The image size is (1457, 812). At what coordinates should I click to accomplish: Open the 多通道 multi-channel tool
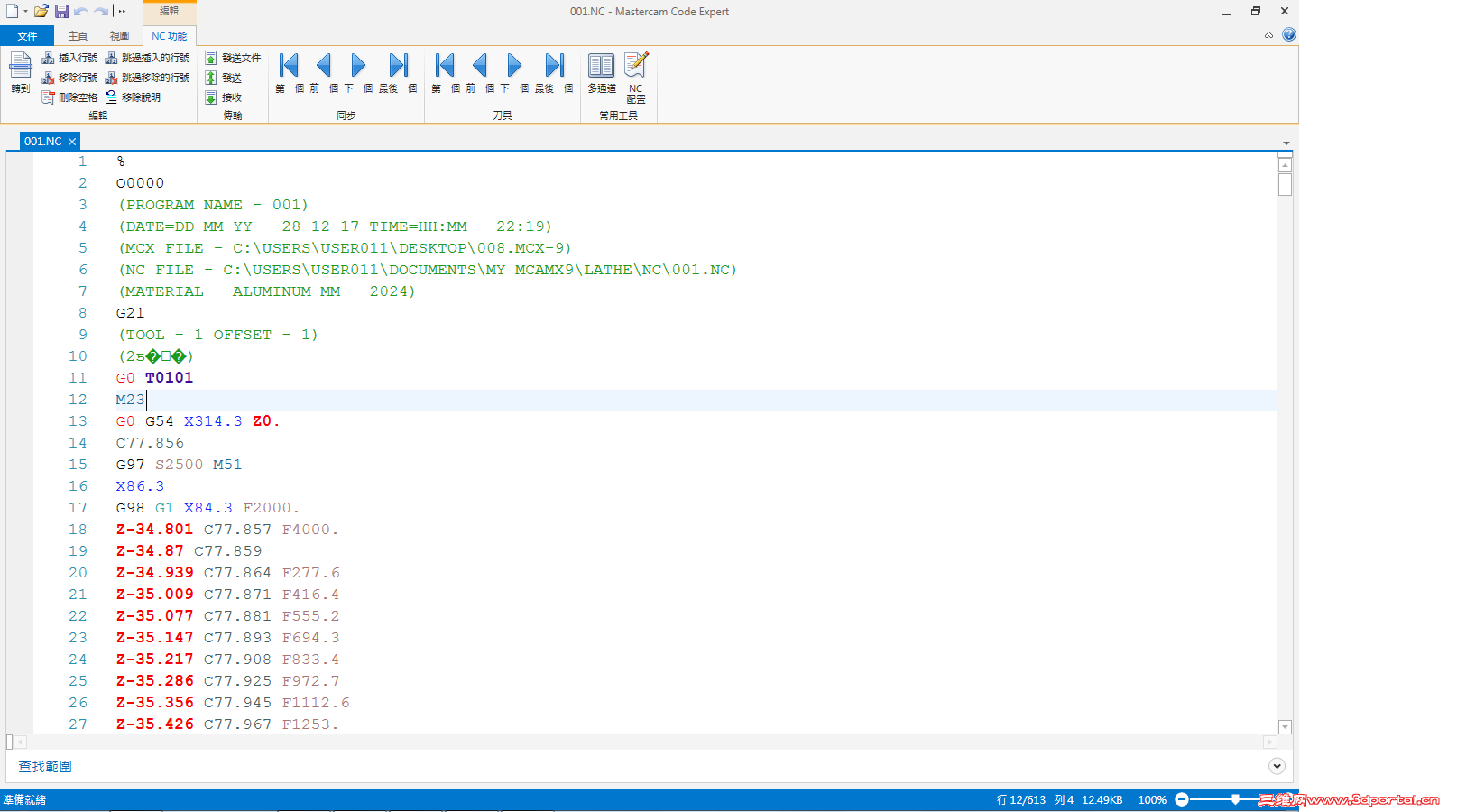[602, 72]
